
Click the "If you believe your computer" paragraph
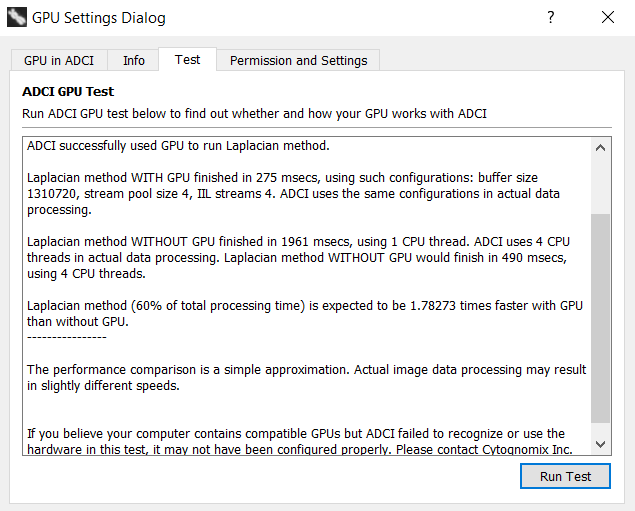(295, 441)
